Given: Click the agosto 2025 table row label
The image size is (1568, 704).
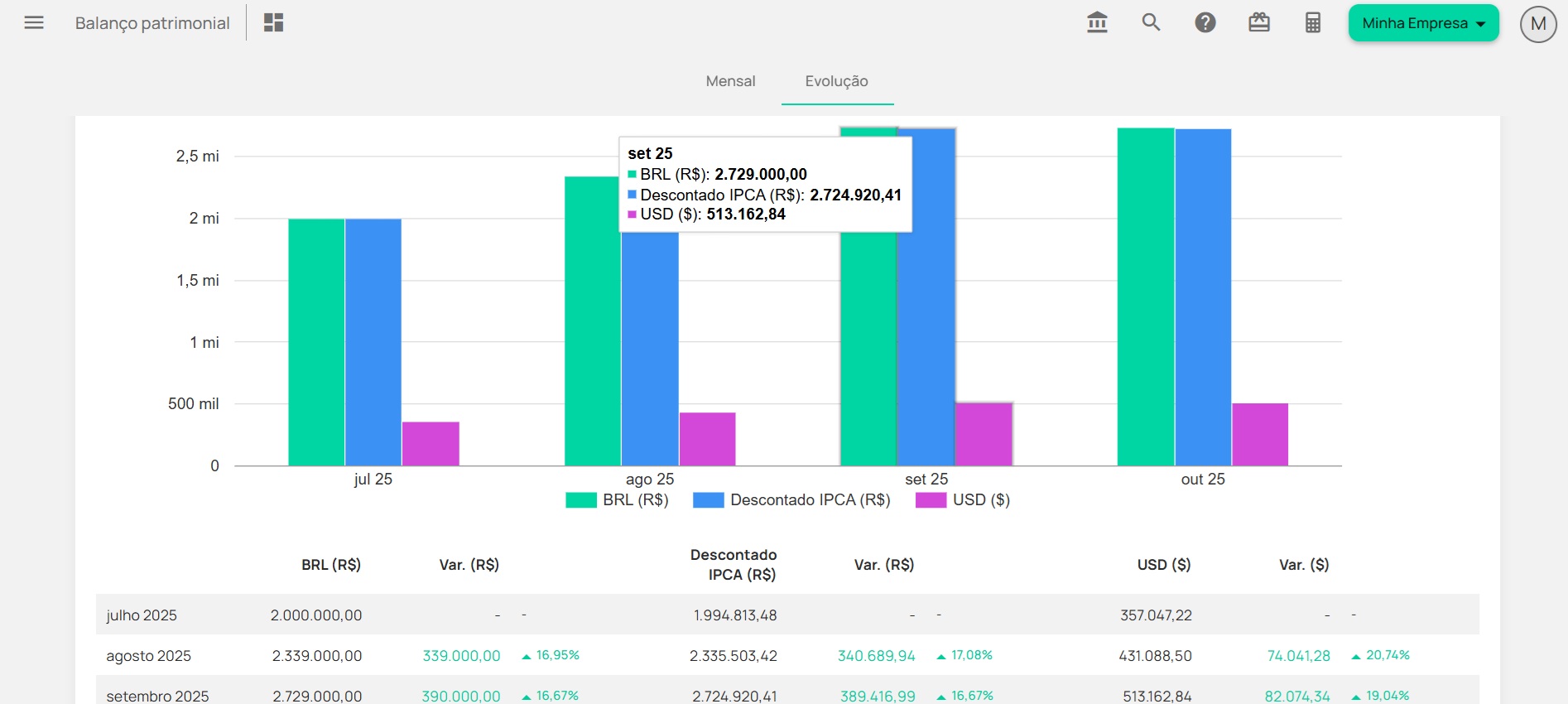Looking at the screenshot, I should tap(149, 656).
